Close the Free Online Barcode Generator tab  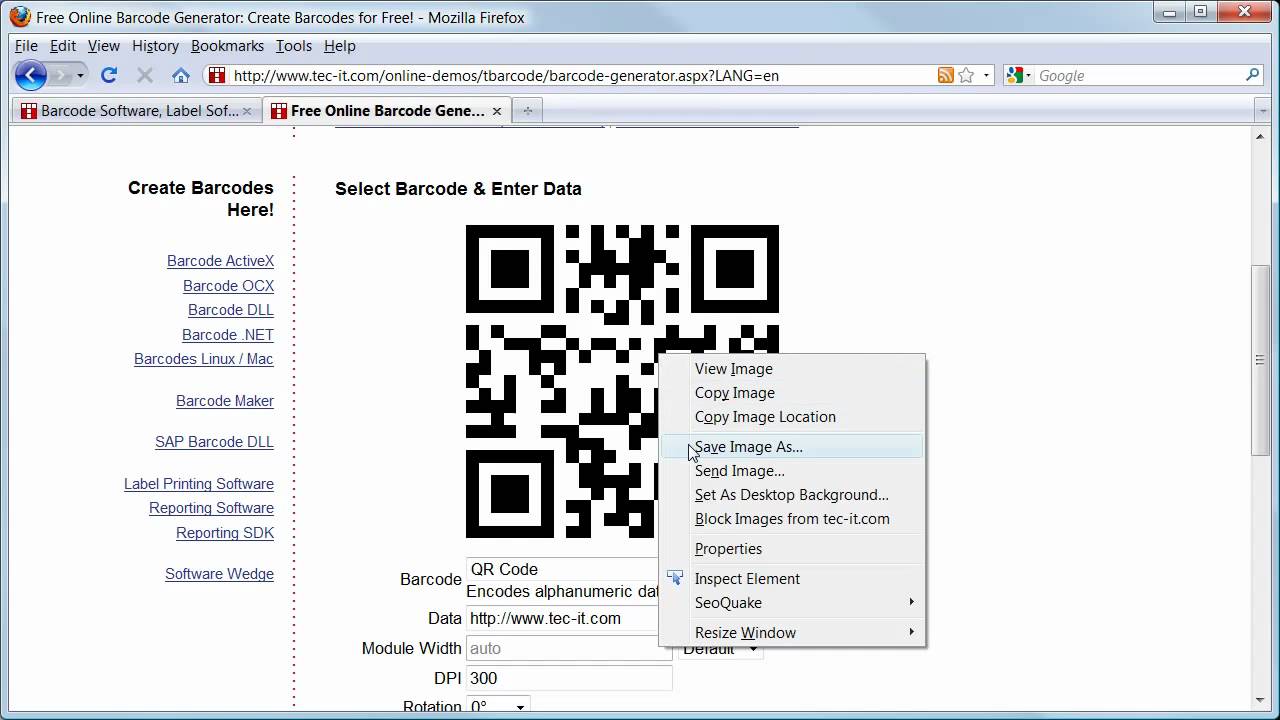coord(497,111)
